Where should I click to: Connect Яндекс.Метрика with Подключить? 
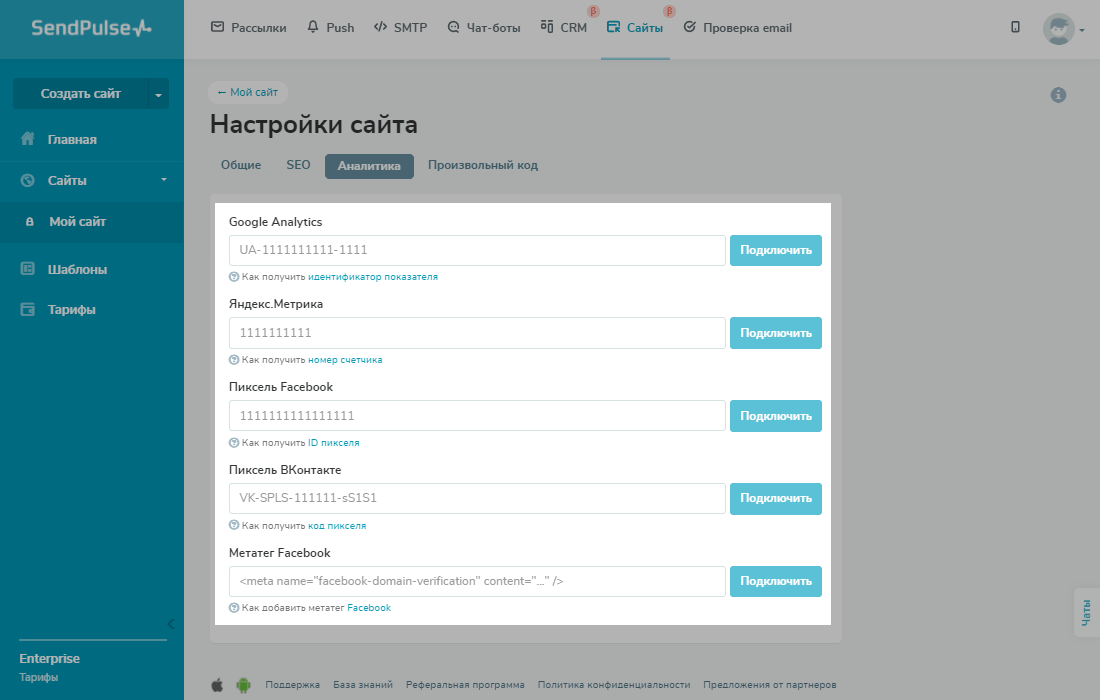pos(776,333)
